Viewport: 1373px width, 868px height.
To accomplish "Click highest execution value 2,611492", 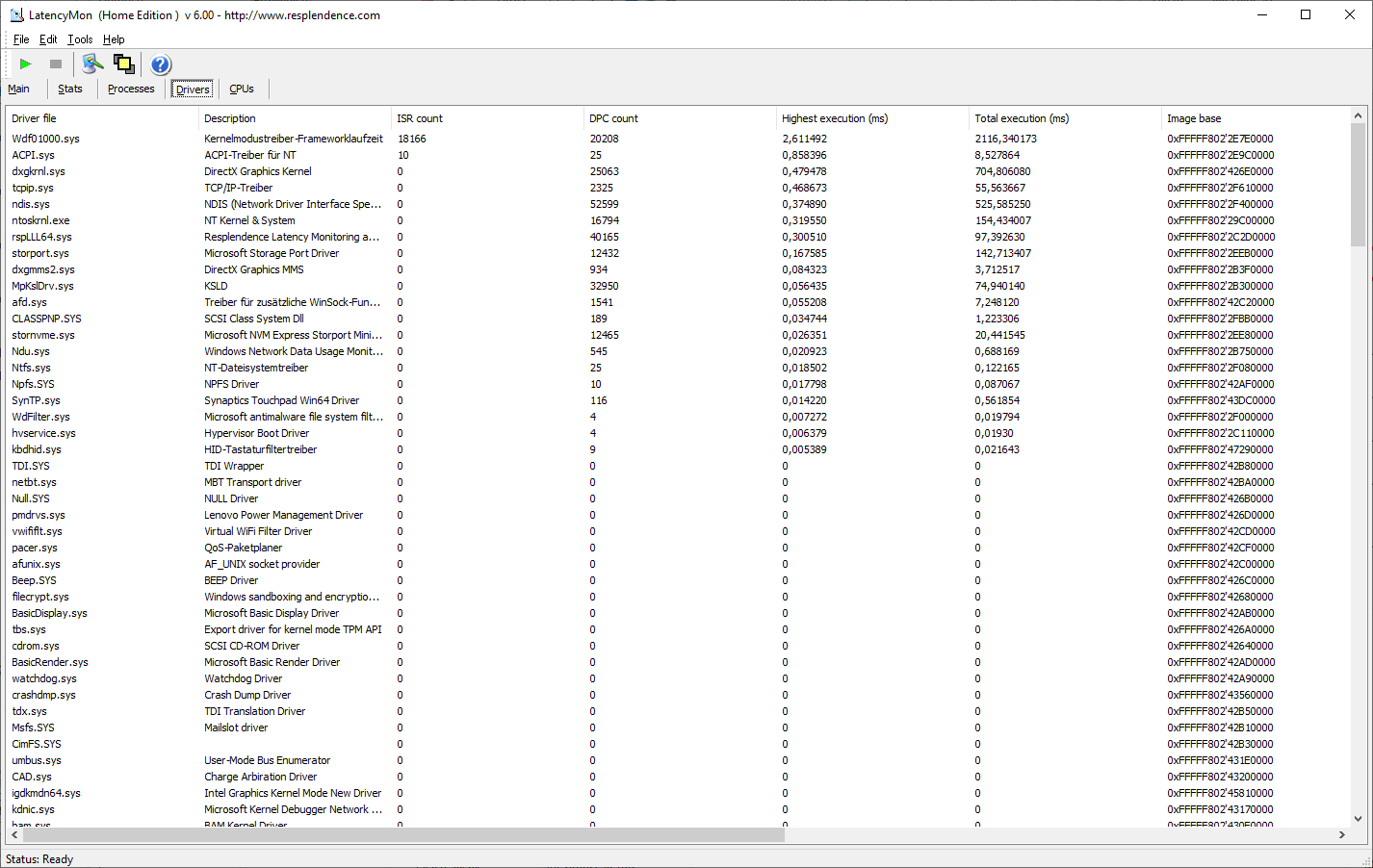I will 804,139.
